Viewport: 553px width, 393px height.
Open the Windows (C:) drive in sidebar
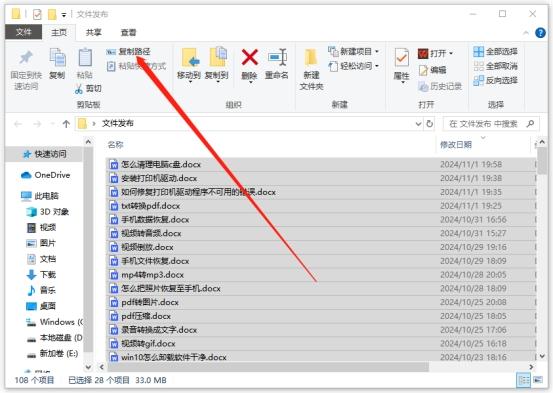[55, 322]
